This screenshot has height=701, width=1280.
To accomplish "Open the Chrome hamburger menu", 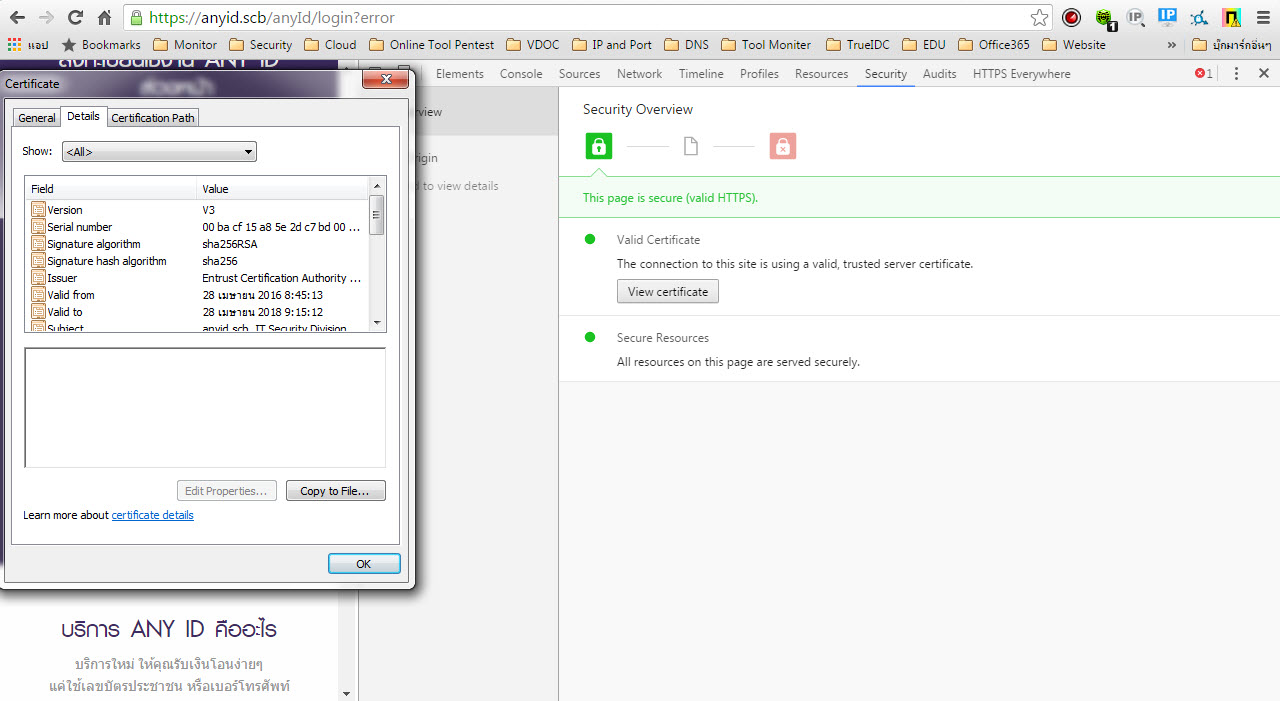I will tap(1263, 17).
